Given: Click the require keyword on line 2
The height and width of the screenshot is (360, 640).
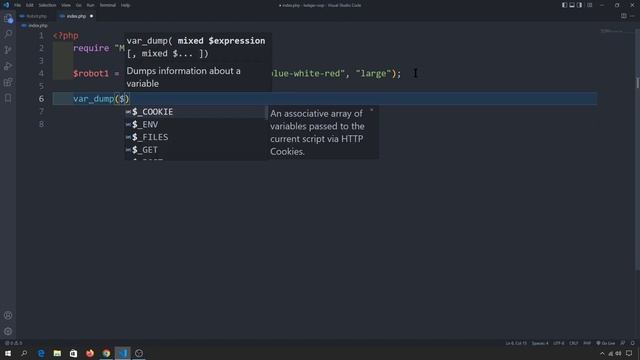Looking at the screenshot, I should coord(91,48).
